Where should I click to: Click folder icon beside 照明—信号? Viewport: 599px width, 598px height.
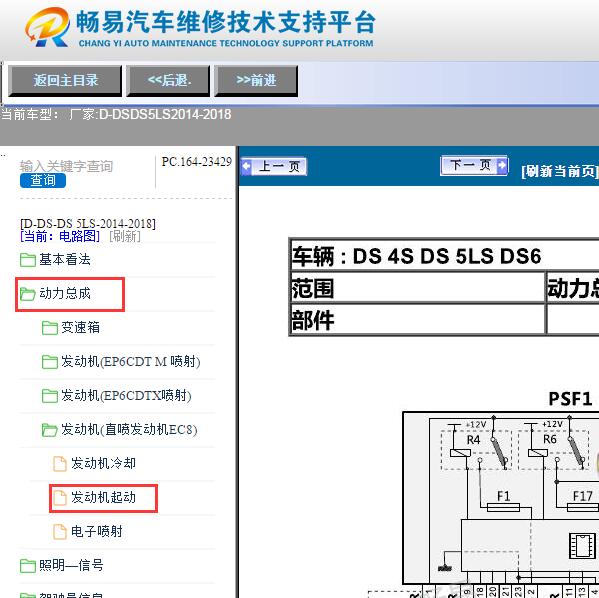tap(28, 566)
